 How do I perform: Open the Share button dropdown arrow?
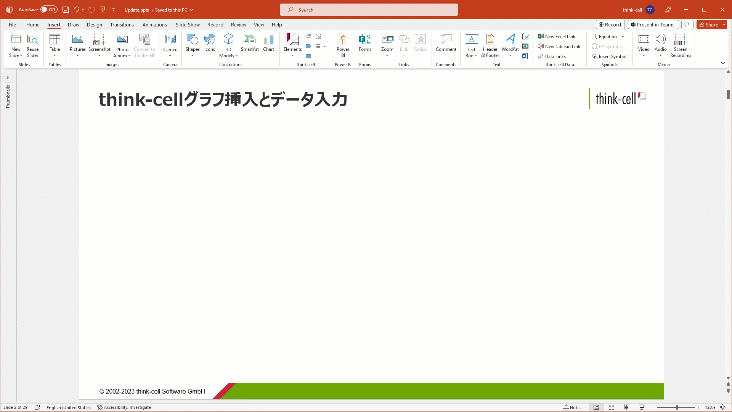(x=724, y=25)
